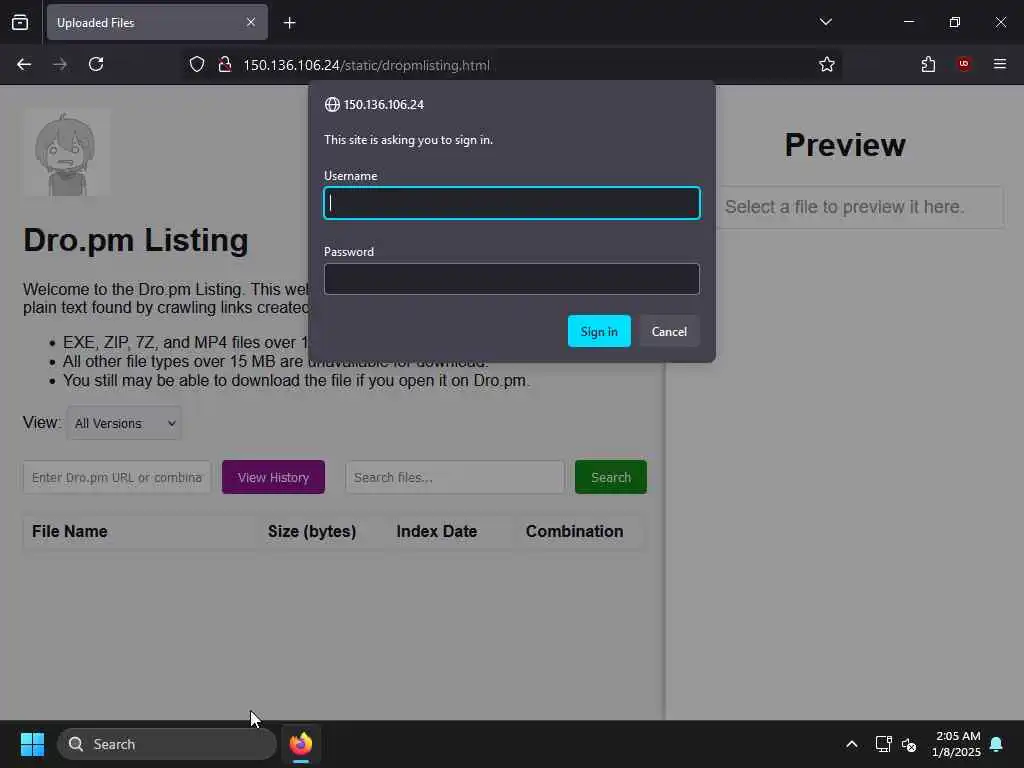Open the Firefox application menu
This screenshot has width=1024, height=768.
1000,64
